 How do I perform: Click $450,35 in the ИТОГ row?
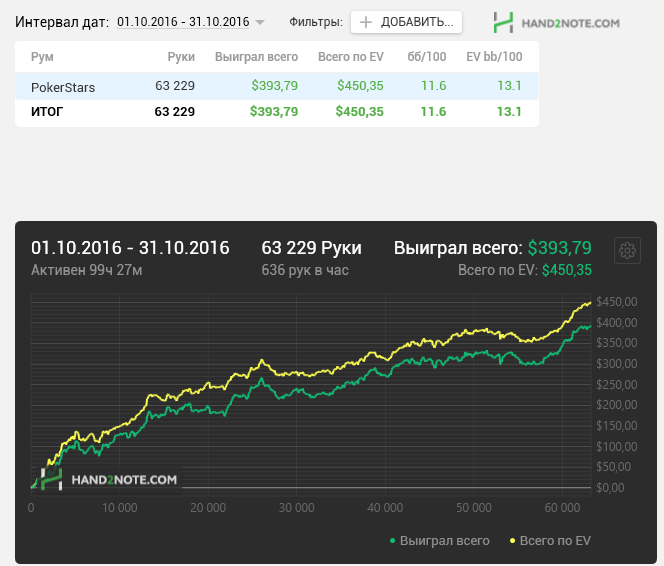click(x=360, y=112)
